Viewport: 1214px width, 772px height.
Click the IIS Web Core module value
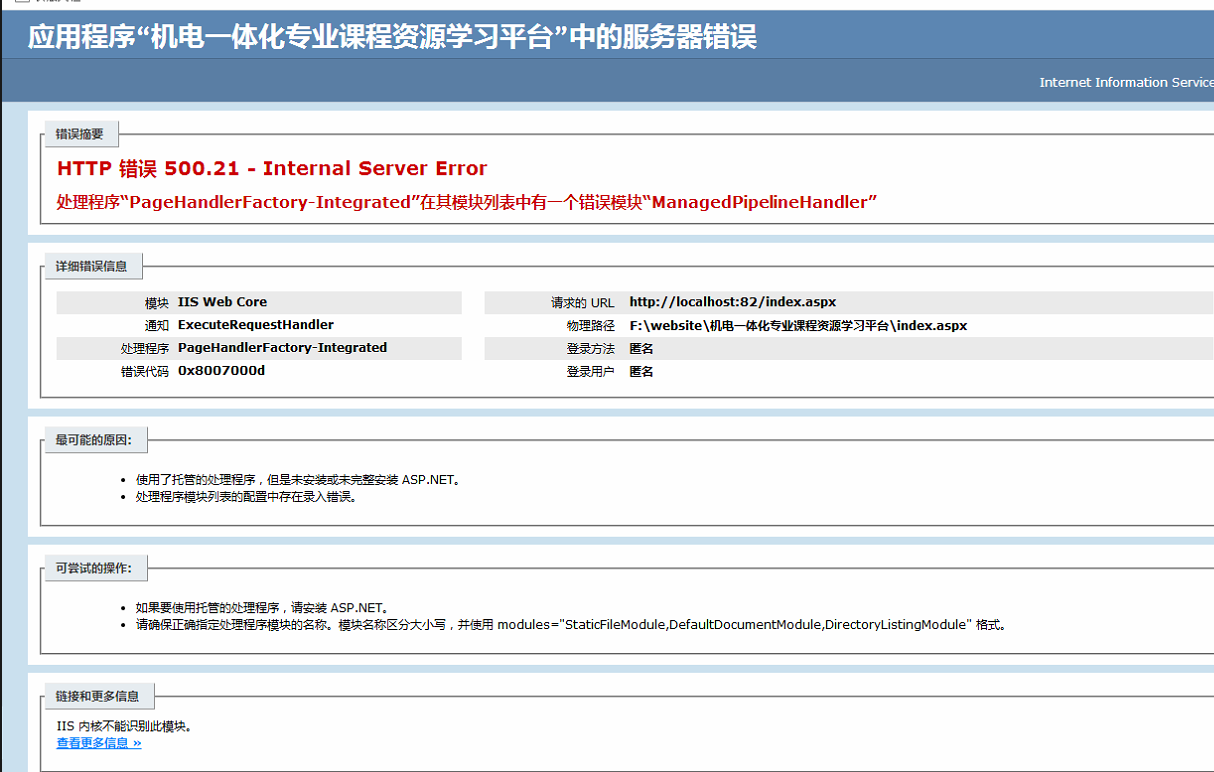point(222,302)
